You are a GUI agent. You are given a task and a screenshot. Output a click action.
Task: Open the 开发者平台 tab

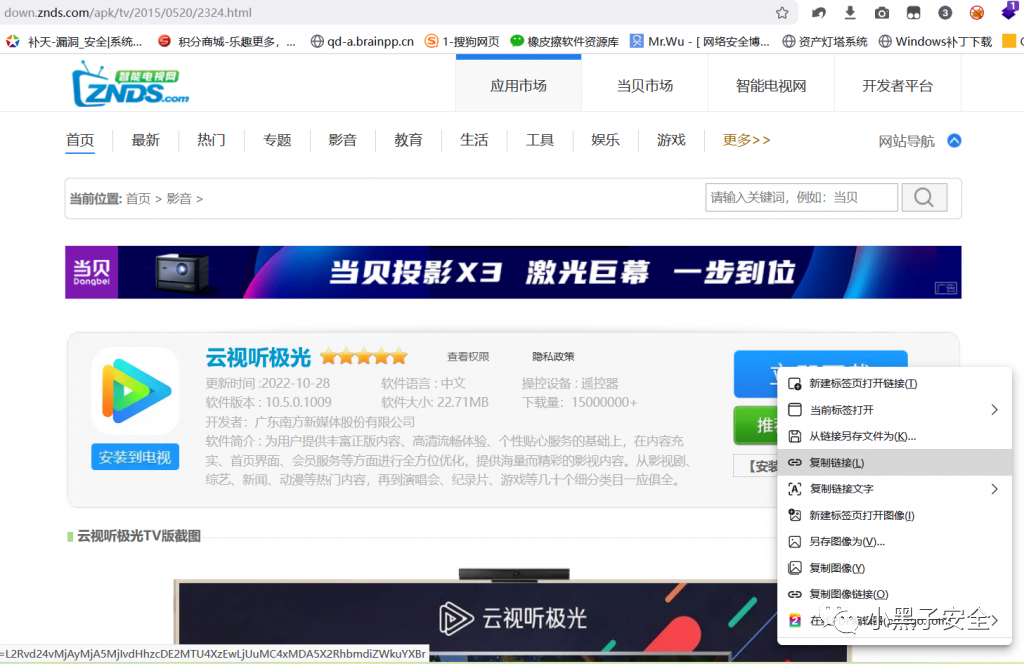[x=897, y=86]
